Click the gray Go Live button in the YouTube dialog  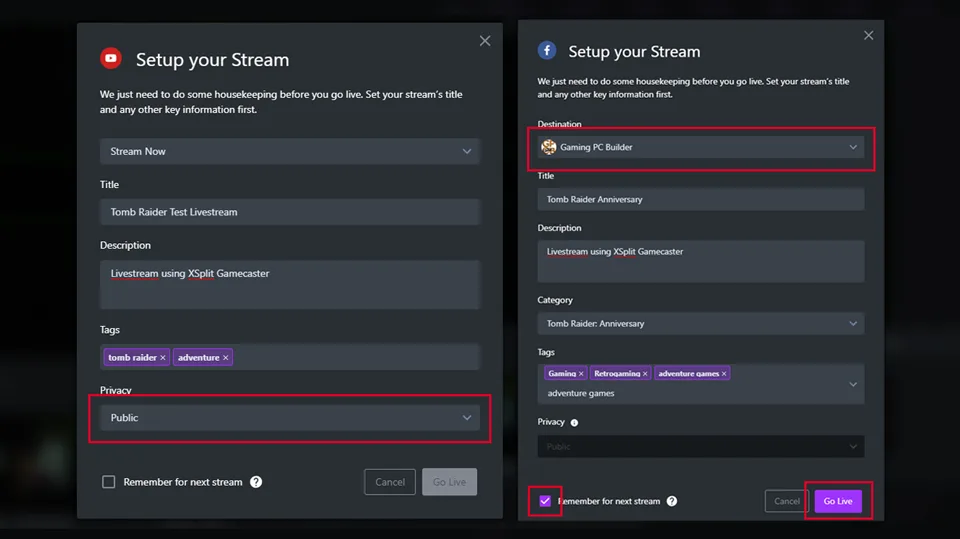449,482
